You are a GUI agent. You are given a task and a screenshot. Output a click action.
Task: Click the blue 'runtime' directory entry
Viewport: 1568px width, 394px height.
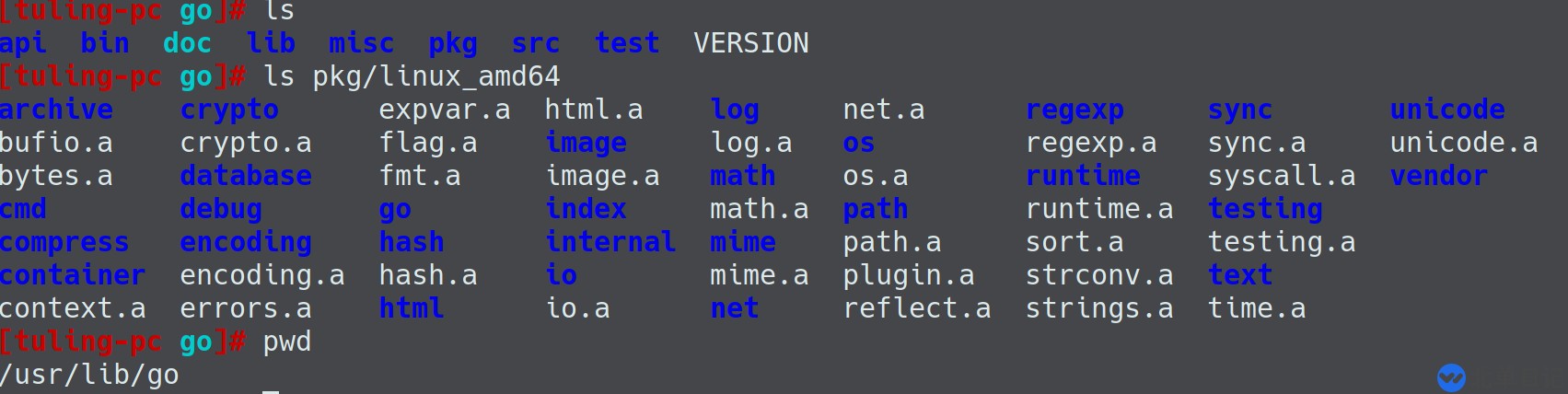coord(1083,176)
